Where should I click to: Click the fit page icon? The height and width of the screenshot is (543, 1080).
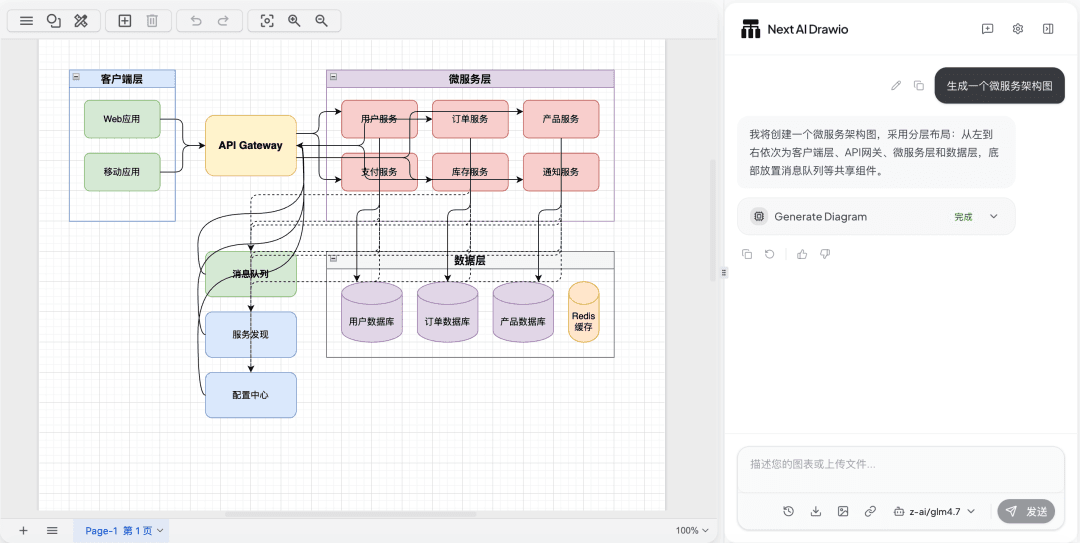[x=267, y=21]
